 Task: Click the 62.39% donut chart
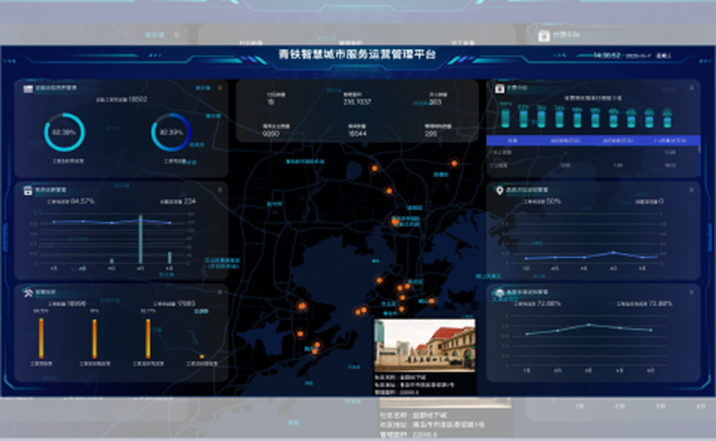click(x=65, y=133)
